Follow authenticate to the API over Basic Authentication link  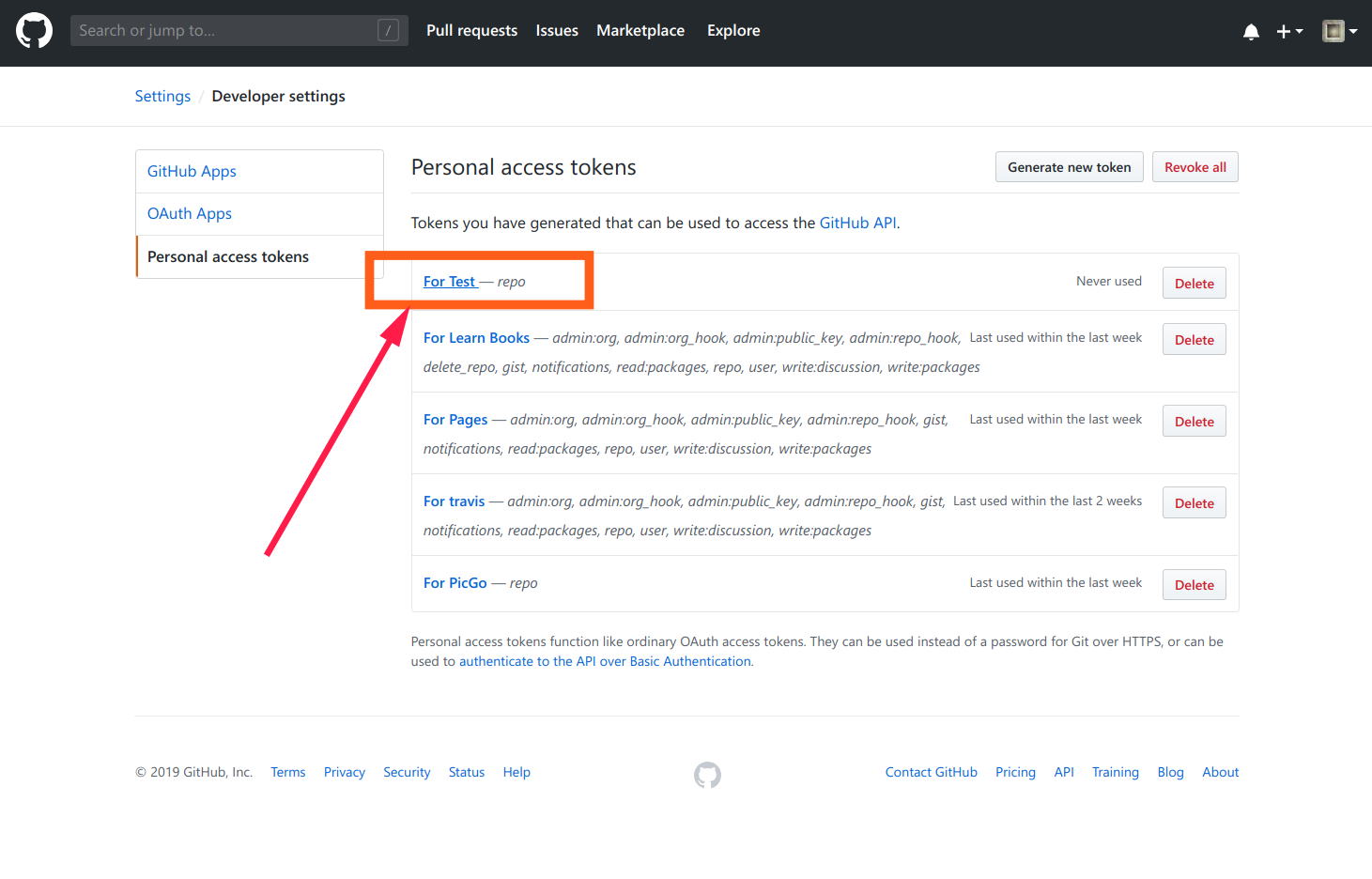tap(605, 661)
